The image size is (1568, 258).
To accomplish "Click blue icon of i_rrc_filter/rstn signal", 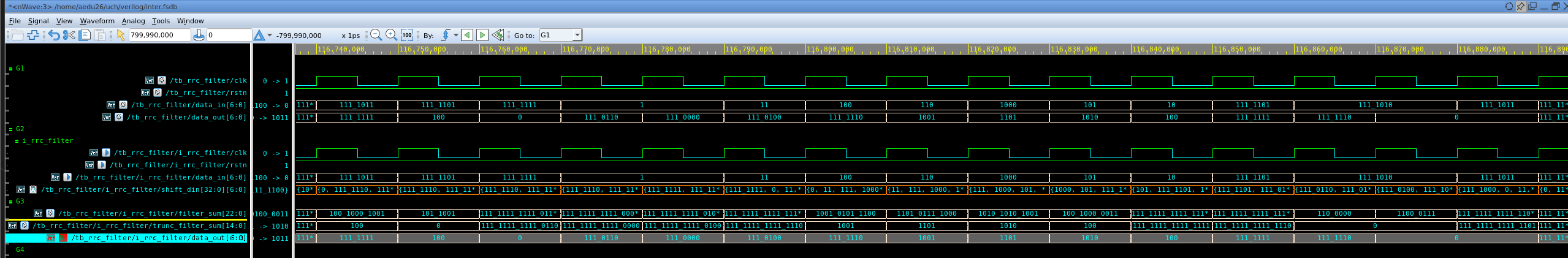I will click(102, 165).
